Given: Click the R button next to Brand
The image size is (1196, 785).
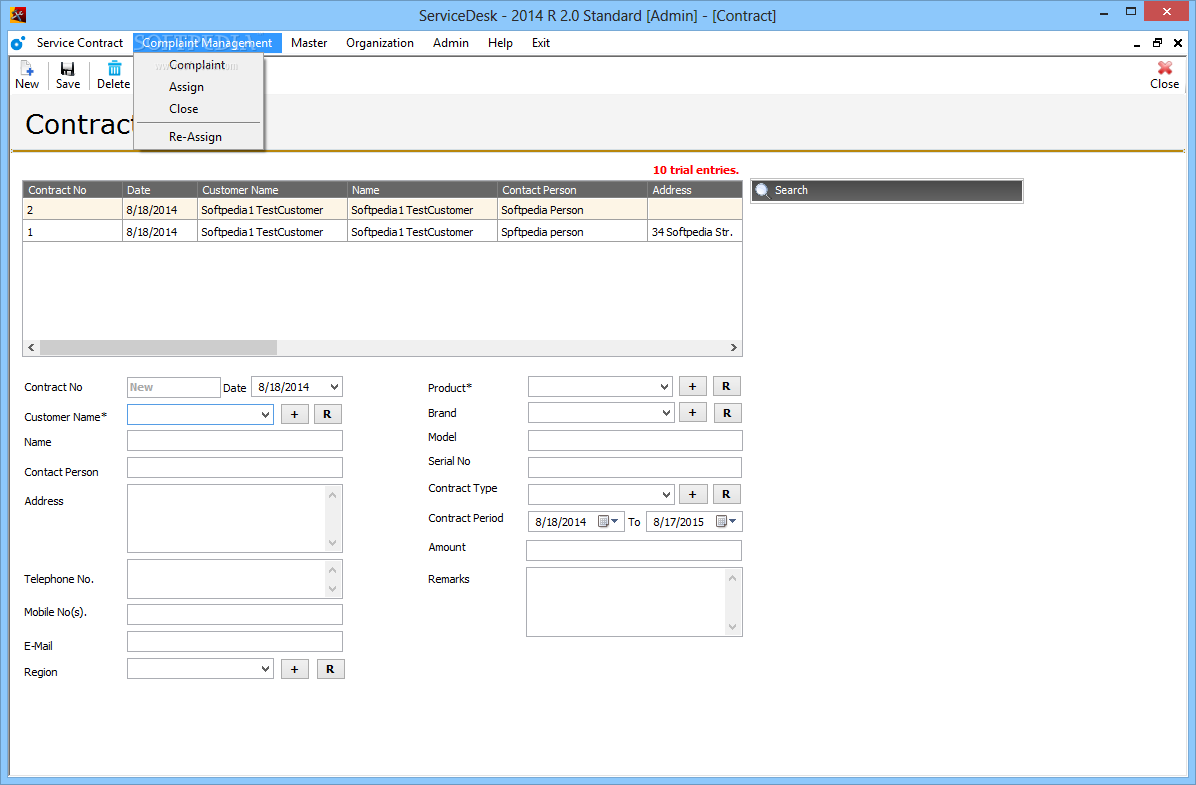Looking at the screenshot, I should [x=727, y=413].
